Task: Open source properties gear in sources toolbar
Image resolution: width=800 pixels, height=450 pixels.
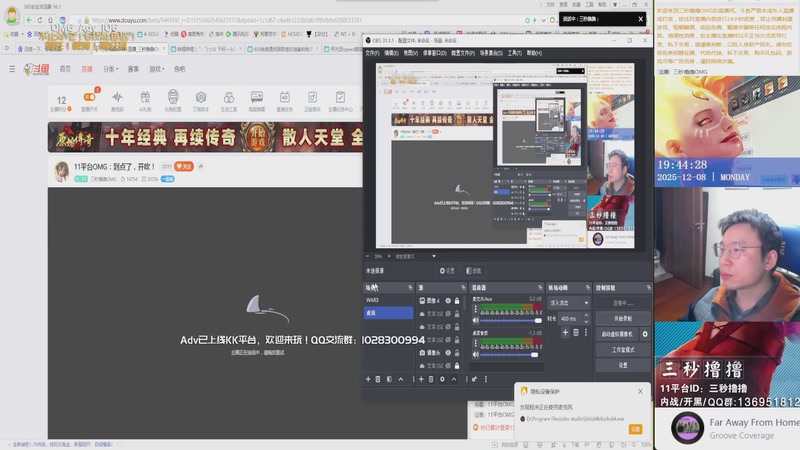Action: click(x=442, y=379)
